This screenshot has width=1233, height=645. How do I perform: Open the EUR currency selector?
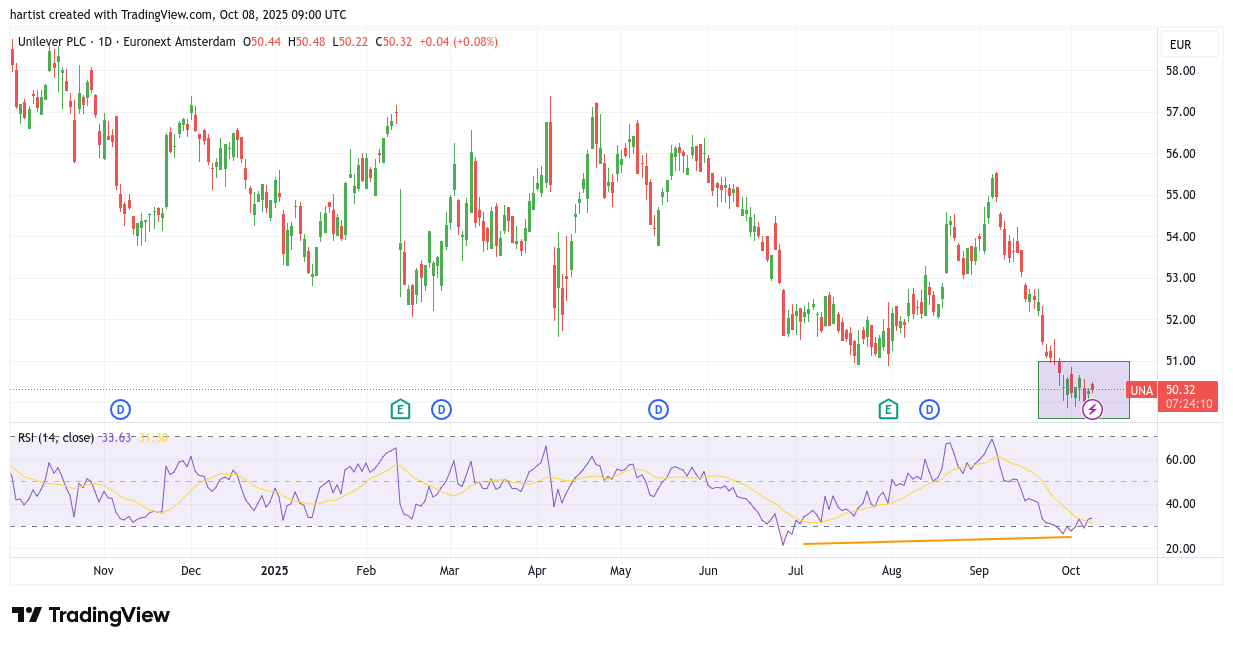1189,44
